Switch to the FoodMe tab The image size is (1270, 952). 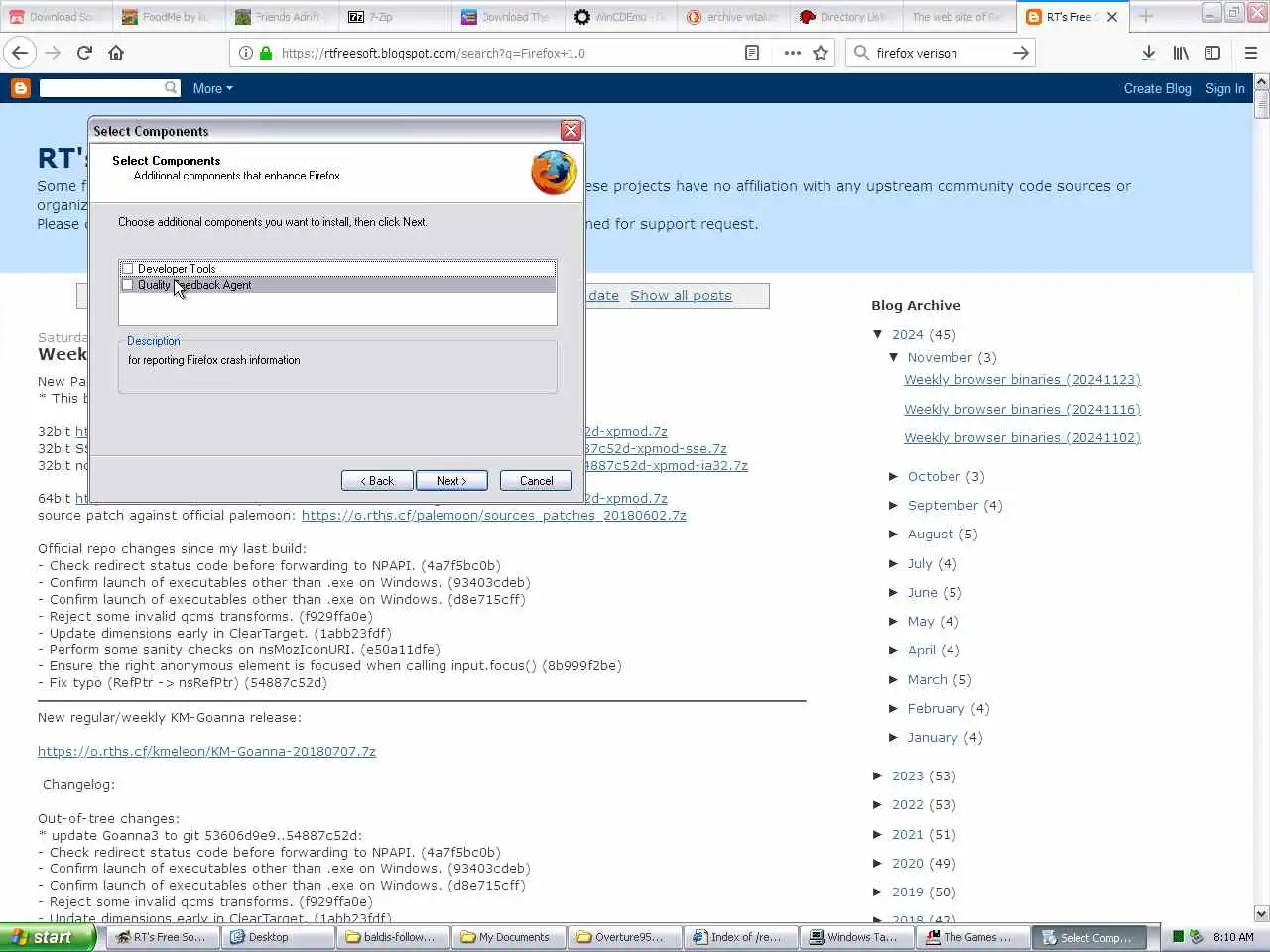tap(170, 17)
